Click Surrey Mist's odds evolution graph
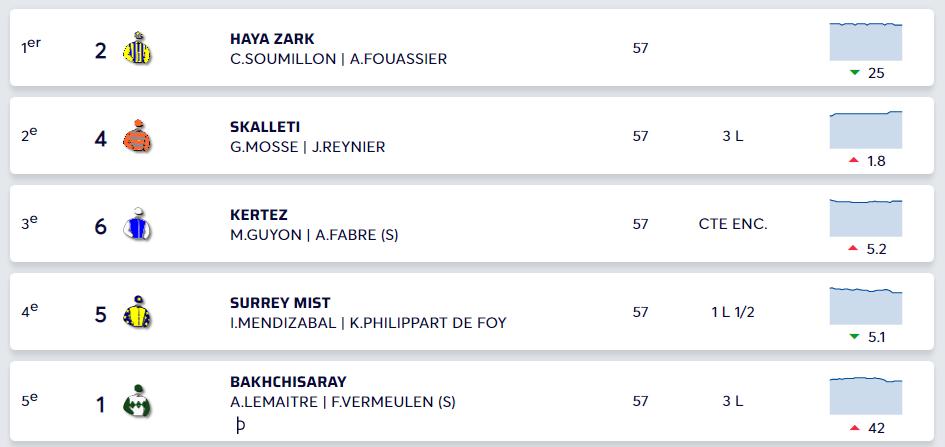 865,305
